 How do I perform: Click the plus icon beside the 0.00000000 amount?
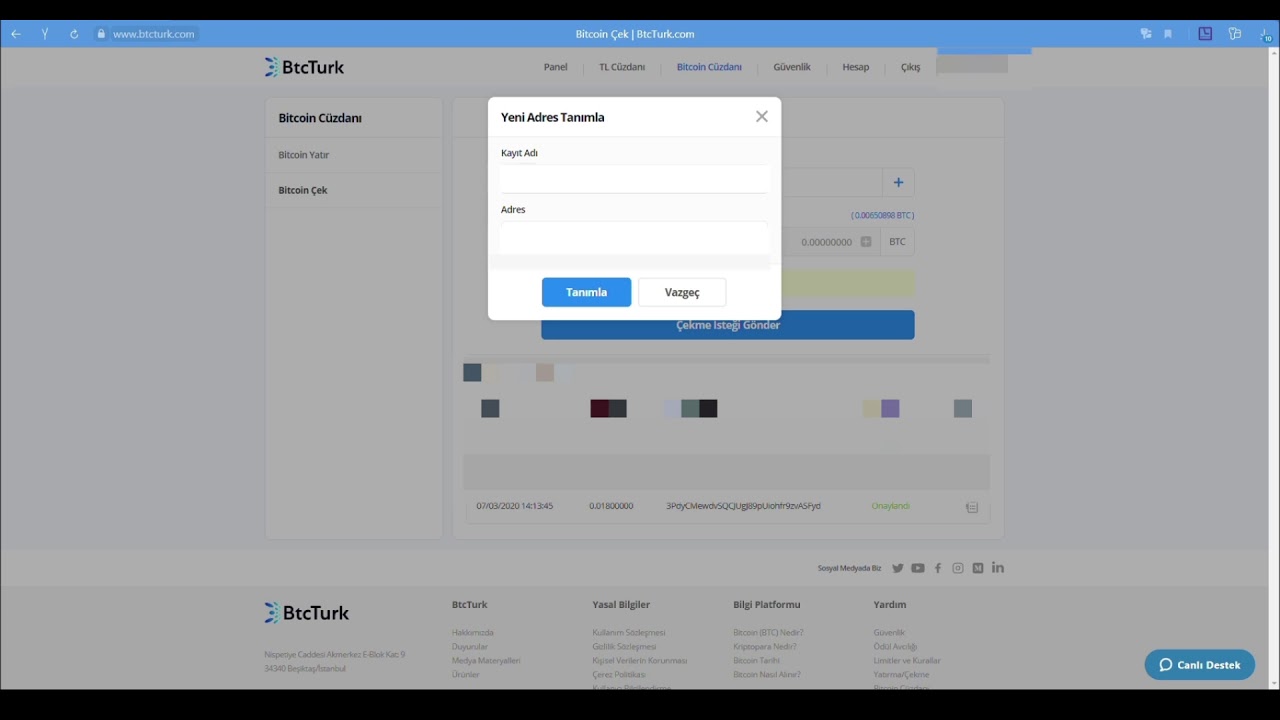(x=866, y=242)
